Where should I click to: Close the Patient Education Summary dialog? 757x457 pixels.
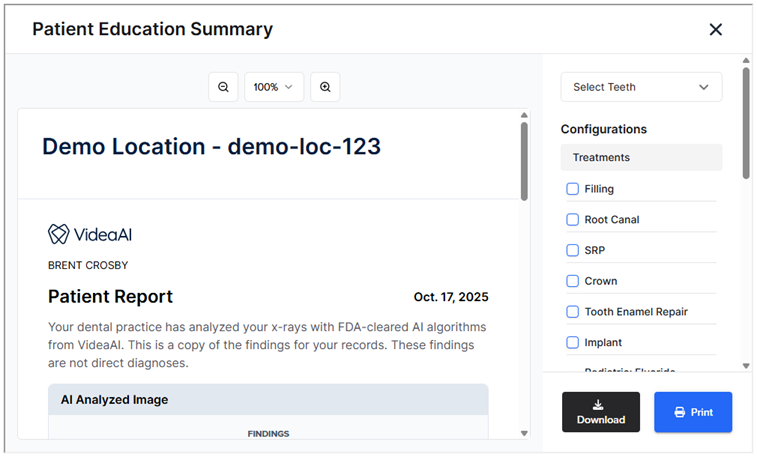coord(715,30)
